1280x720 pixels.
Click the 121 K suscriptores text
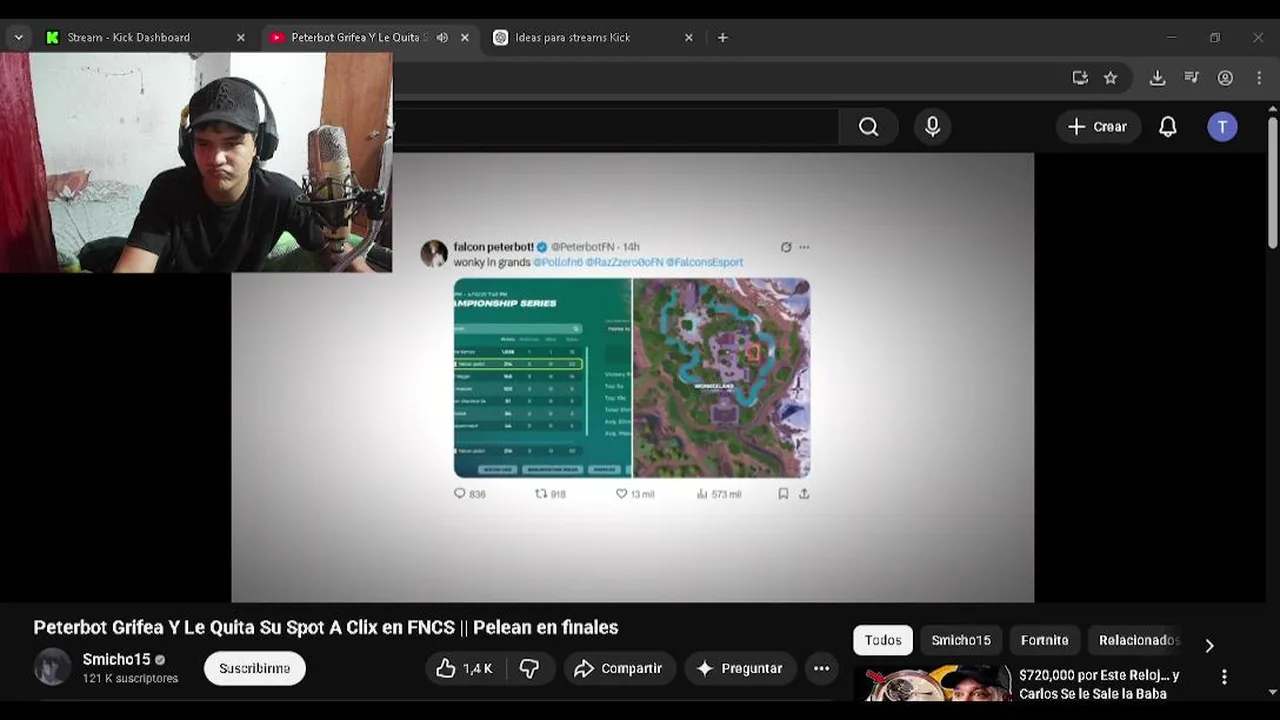pyautogui.click(x=130, y=678)
